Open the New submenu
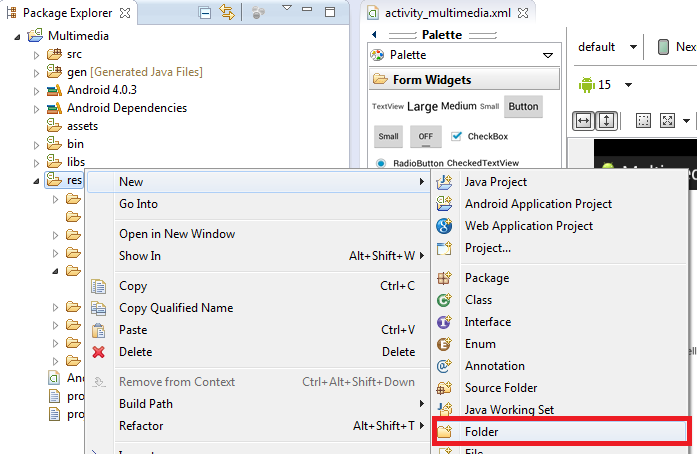Image resolution: width=697 pixels, height=454 pixels. [x=257, y=182]
